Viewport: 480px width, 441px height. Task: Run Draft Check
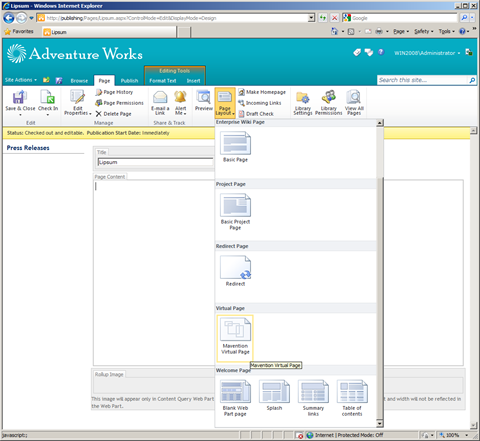(256, 114)
